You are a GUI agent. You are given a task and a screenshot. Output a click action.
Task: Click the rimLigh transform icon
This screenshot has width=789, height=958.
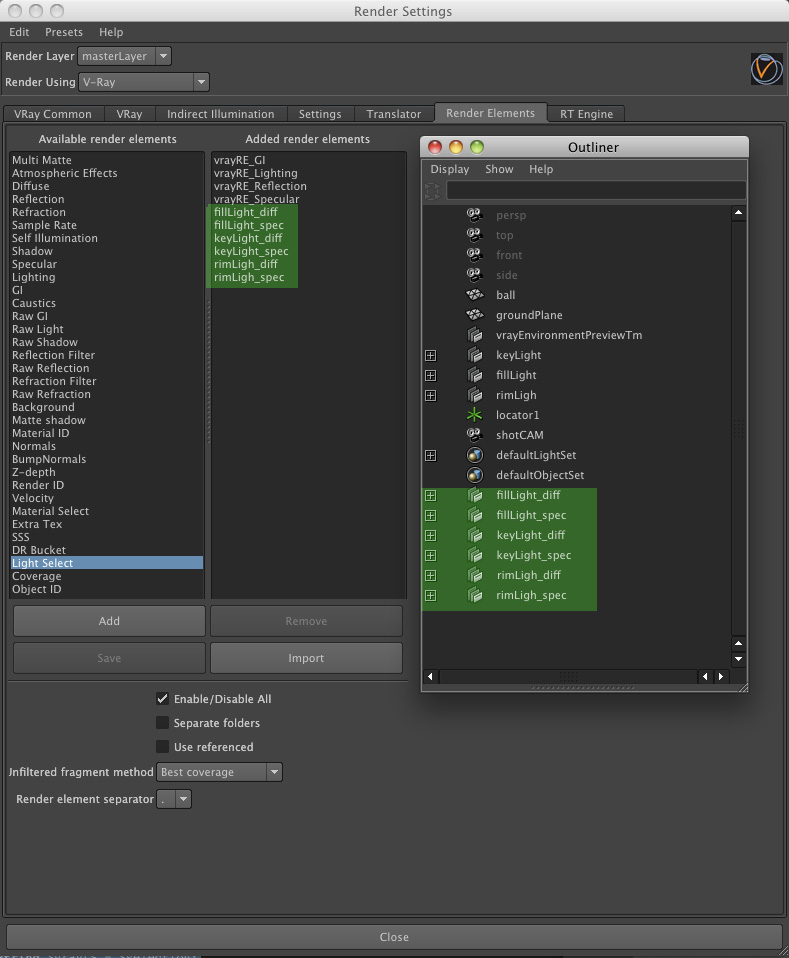(x=475, y=395)
